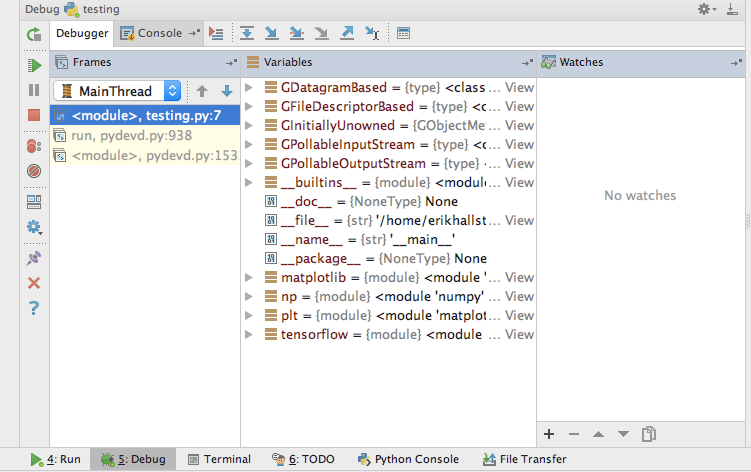Image resolution: width=751 pixels, height=472 pixels.
Task: Resume program with green play icon
Action: (34, 65)
